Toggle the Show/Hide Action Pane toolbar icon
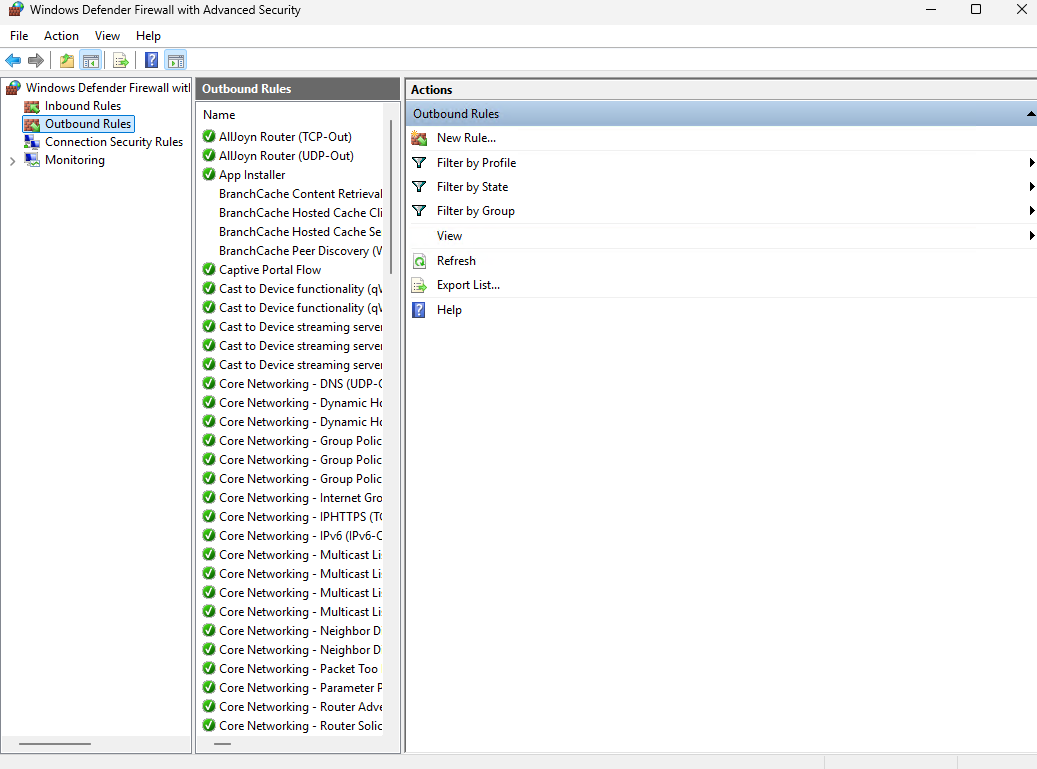This screenshot has height=769, width=1037. coord(176,61)
